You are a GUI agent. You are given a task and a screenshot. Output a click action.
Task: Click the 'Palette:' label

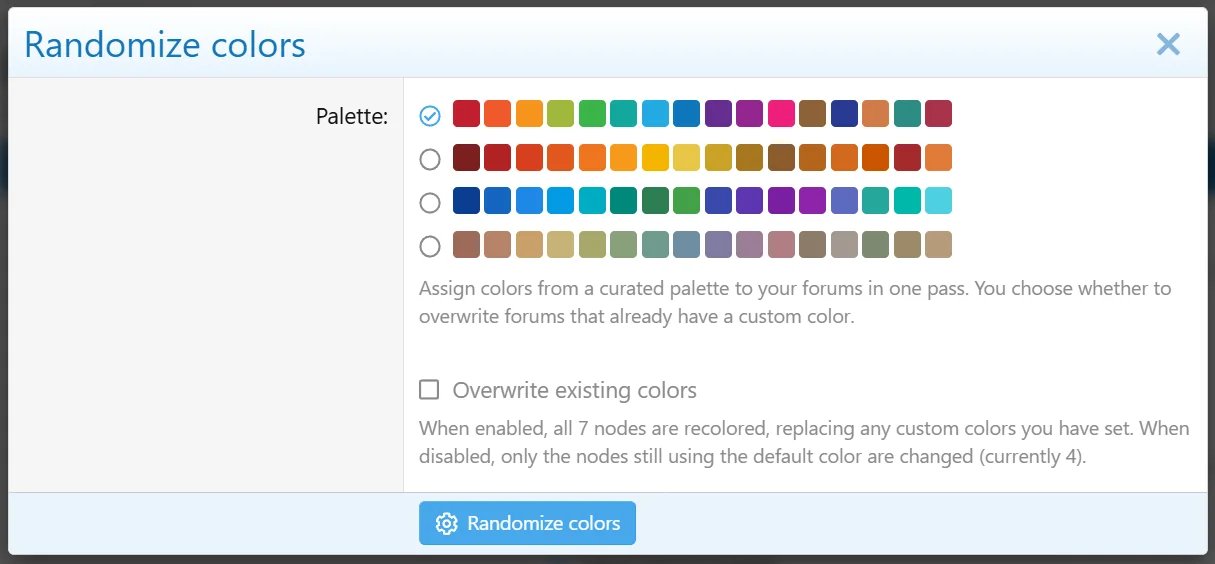[x=352, y=117]
